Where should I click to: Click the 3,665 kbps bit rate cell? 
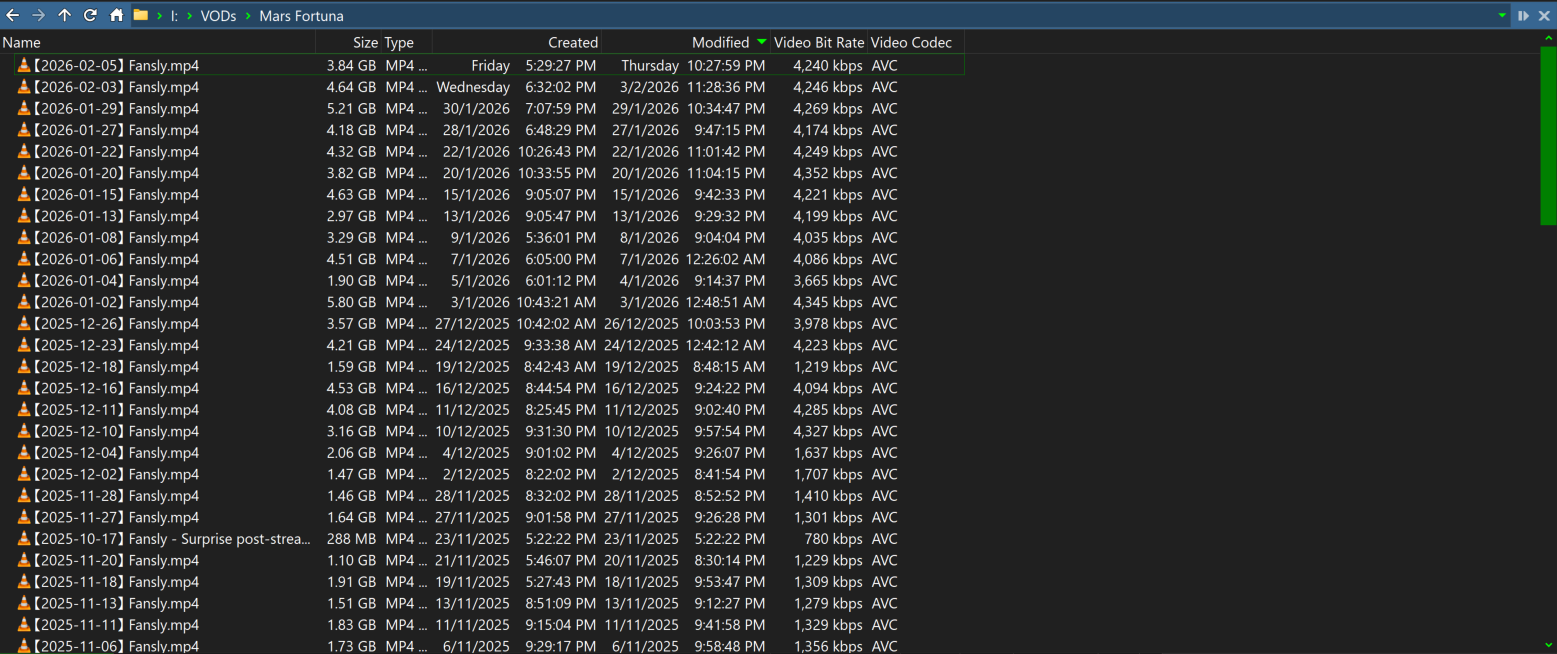(828, 280)
